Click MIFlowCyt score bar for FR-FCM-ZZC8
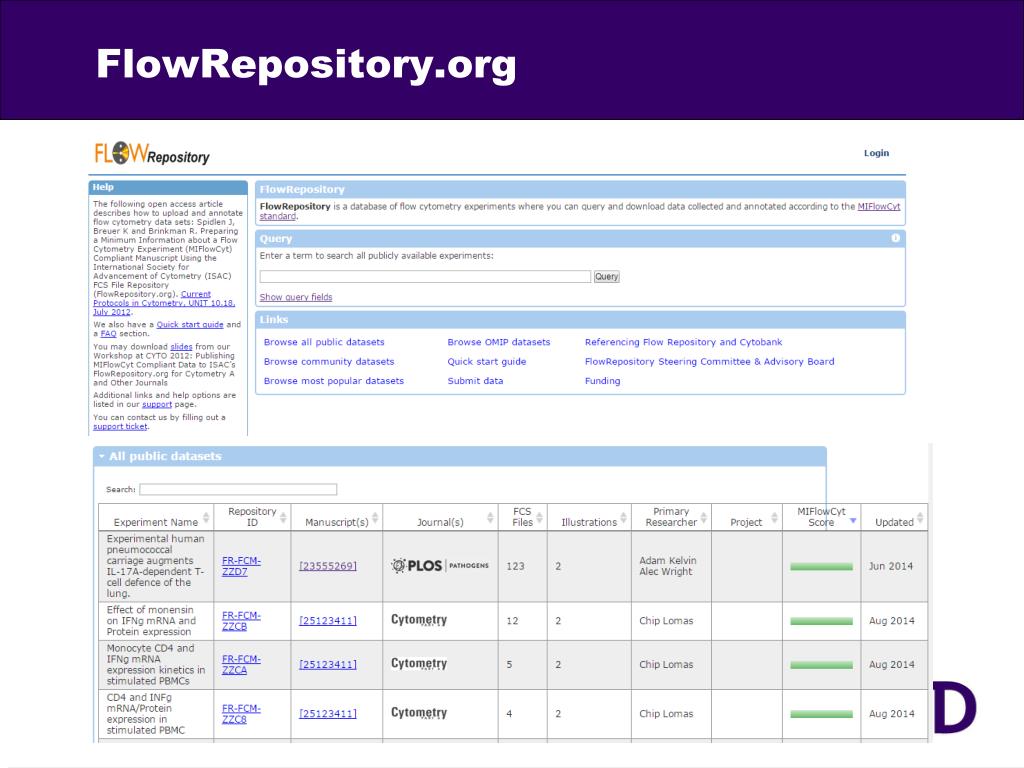The width and height of the screenshot is (1024, 768). (821, 714)
